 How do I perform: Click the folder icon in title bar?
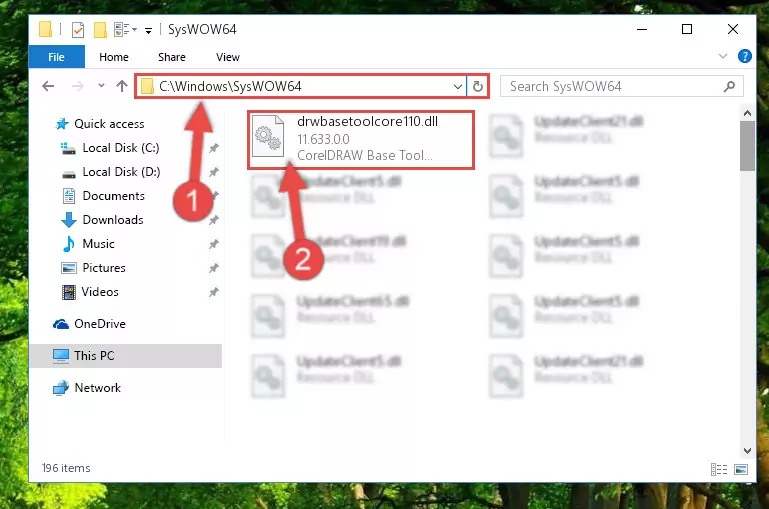[45, 30]
